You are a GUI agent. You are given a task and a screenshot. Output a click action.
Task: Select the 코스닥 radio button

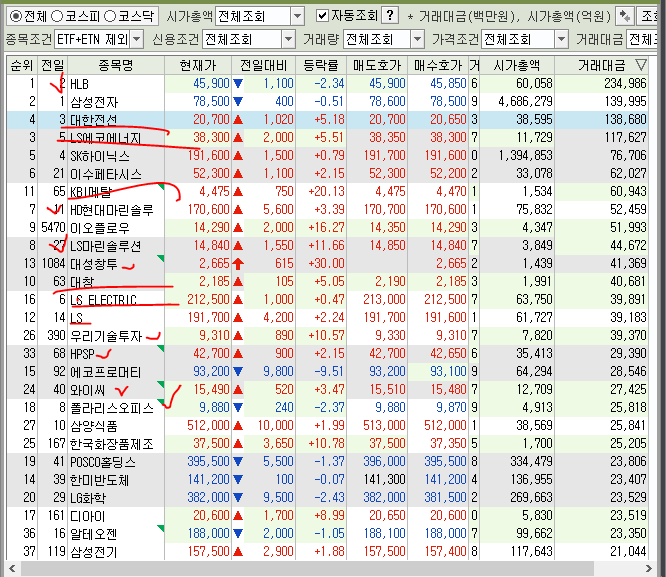point(110,16)
